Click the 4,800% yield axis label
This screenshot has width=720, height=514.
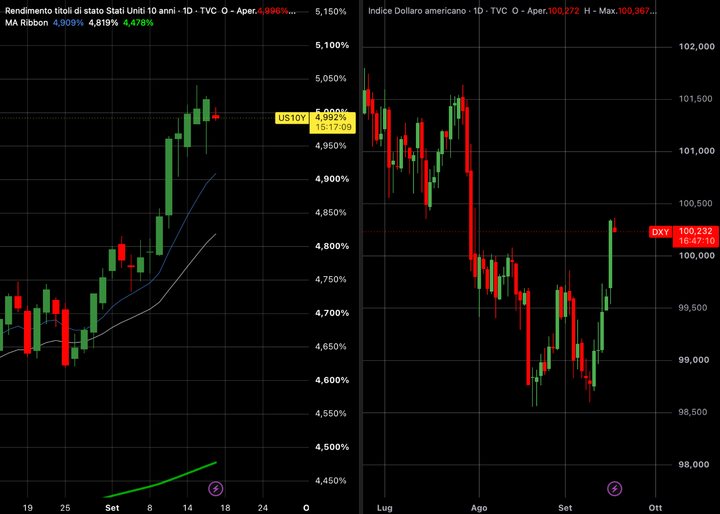[332, 246]
